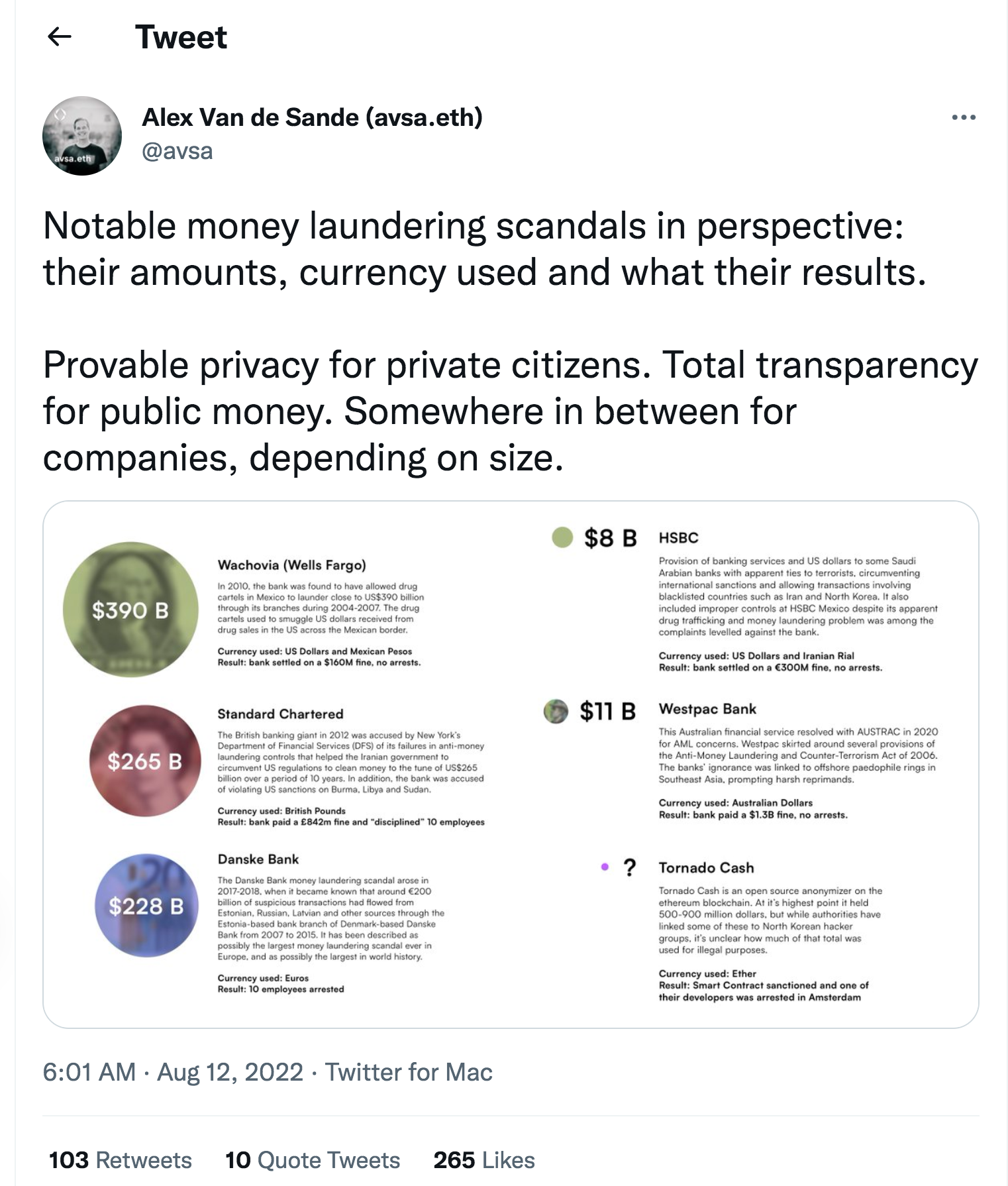Click the red $265 B circle
The image size is (1008, 1186).
click(144, 761)
